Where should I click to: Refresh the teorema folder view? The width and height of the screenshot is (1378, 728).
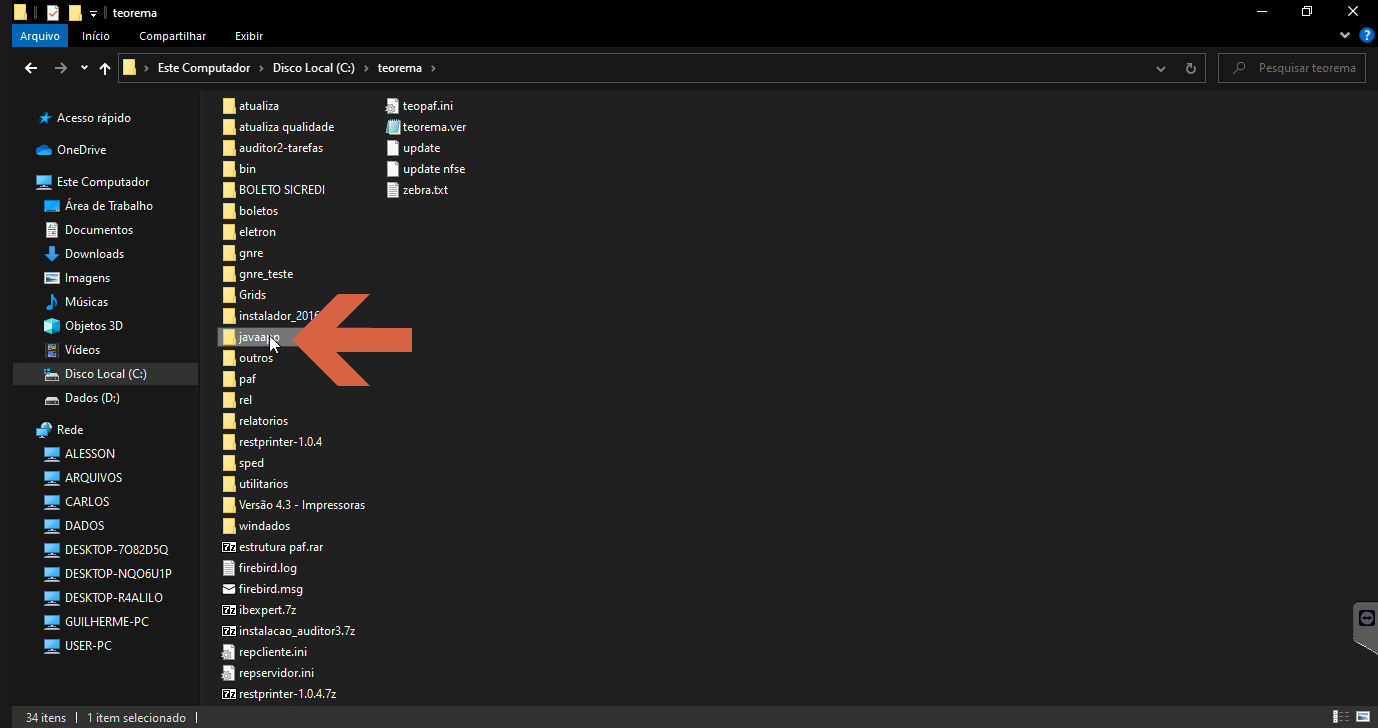click(1190, 68)
